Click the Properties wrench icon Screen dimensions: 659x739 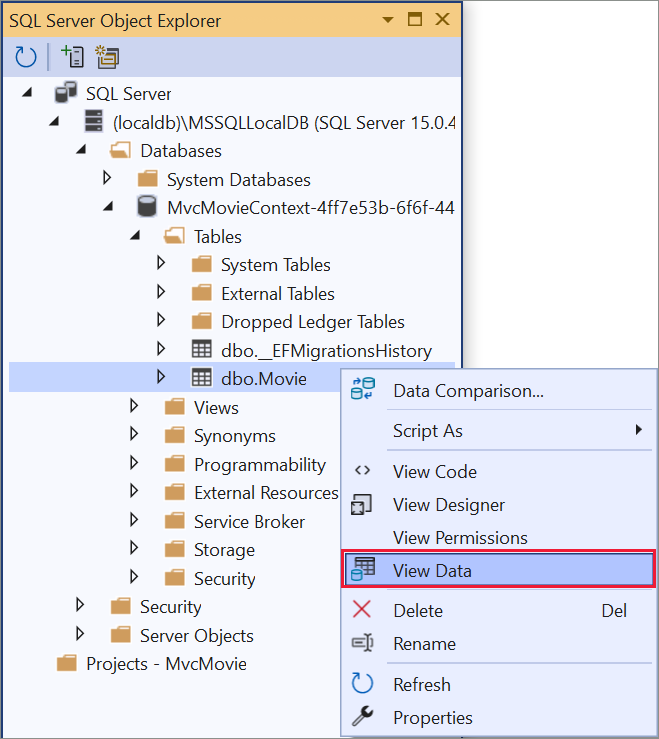tap(362, 717)
